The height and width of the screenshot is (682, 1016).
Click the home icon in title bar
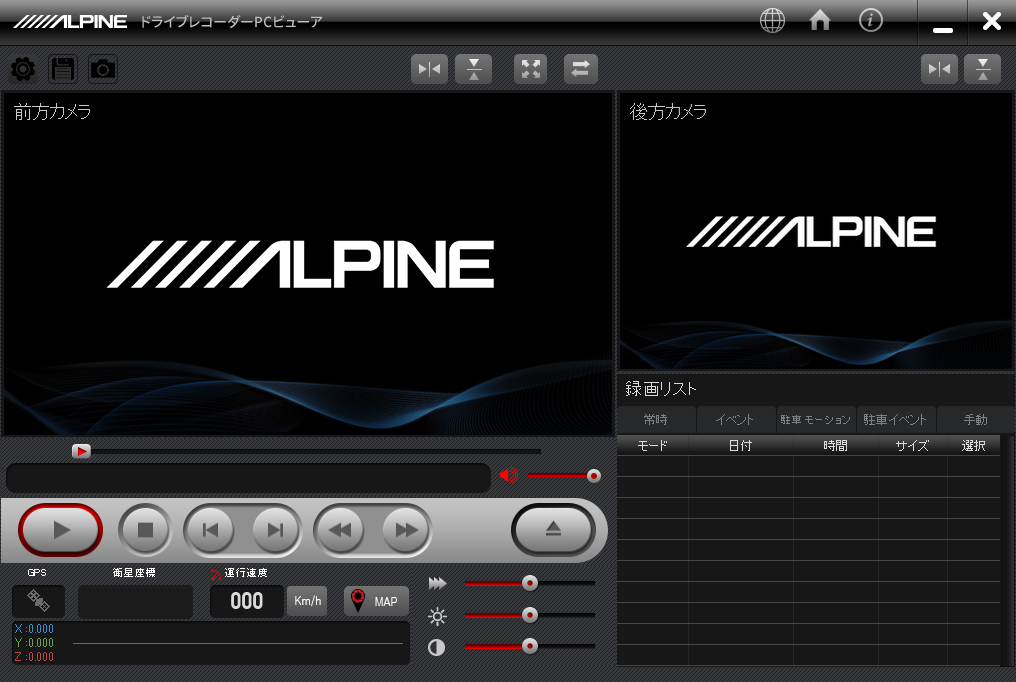[x=820, y=21]
